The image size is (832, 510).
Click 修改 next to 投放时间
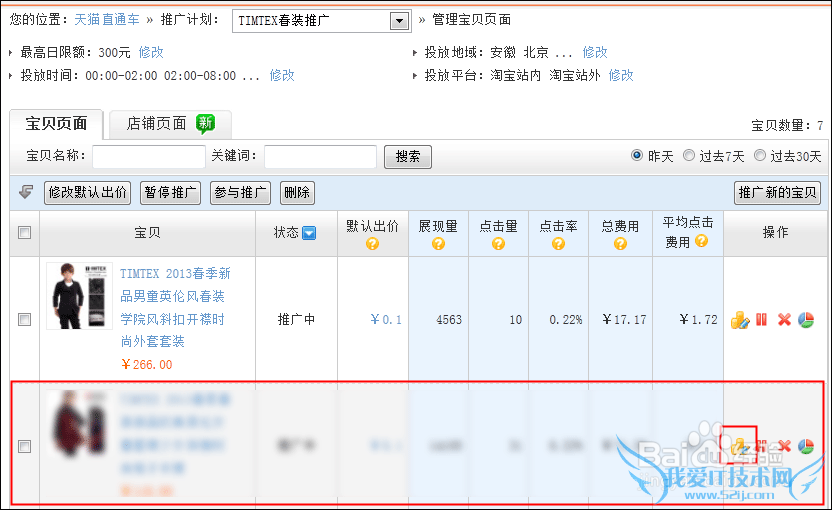[282, 75]
